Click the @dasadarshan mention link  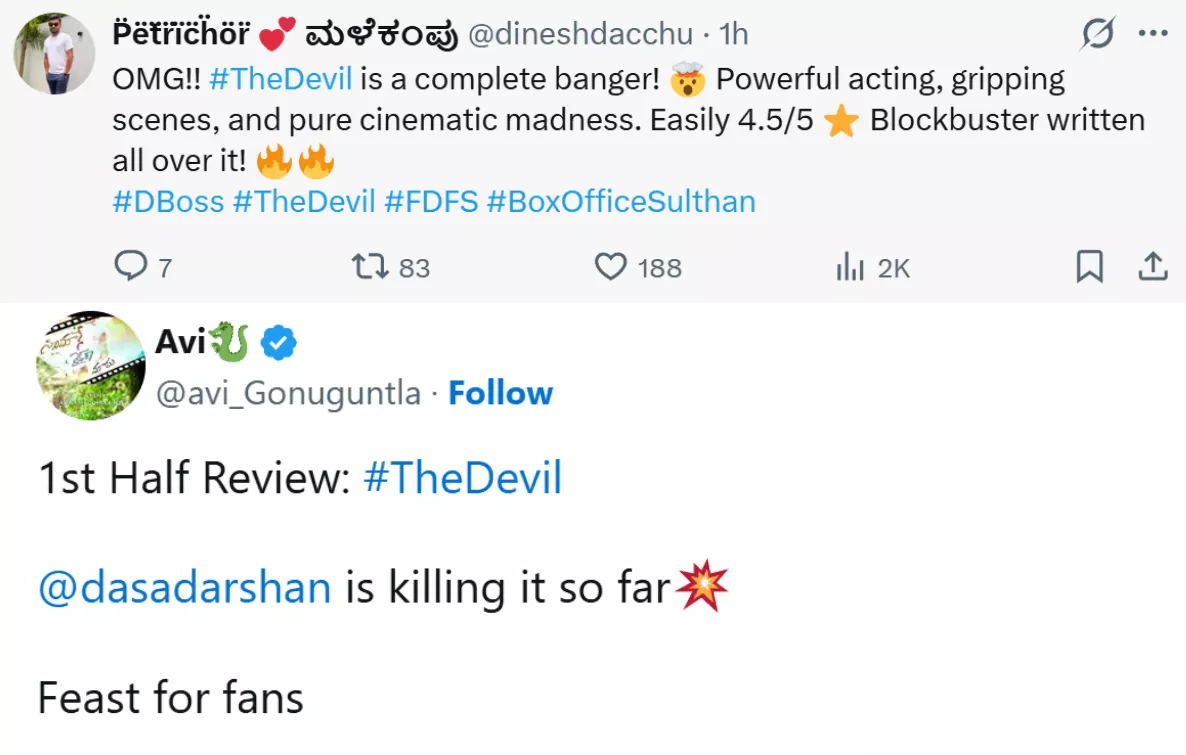coord(185,588)
